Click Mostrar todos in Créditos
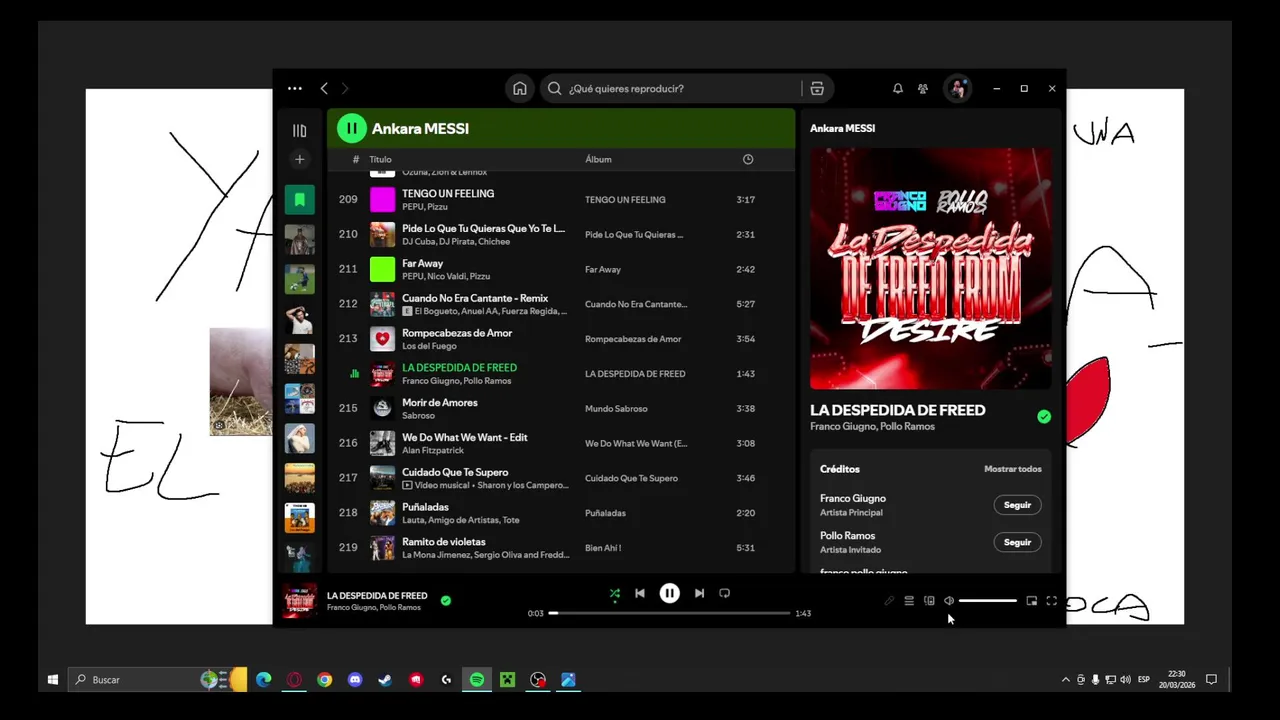The height and width of the screenshot is (720, 1280). [x=1012, y=469]
